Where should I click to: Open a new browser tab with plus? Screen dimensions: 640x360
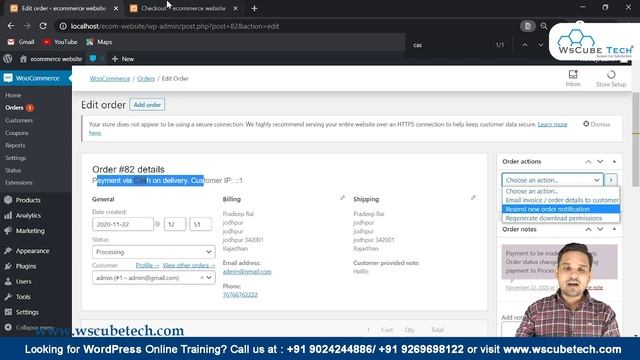254,8
